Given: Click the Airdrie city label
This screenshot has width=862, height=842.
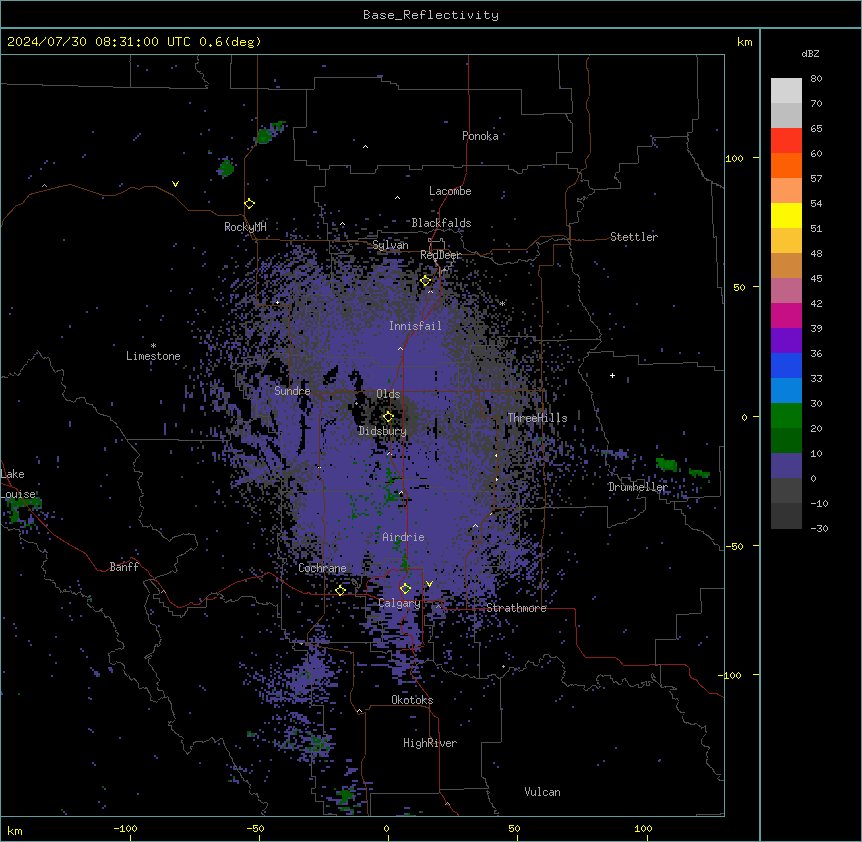Looking at the screenshot, I should 403,537.
